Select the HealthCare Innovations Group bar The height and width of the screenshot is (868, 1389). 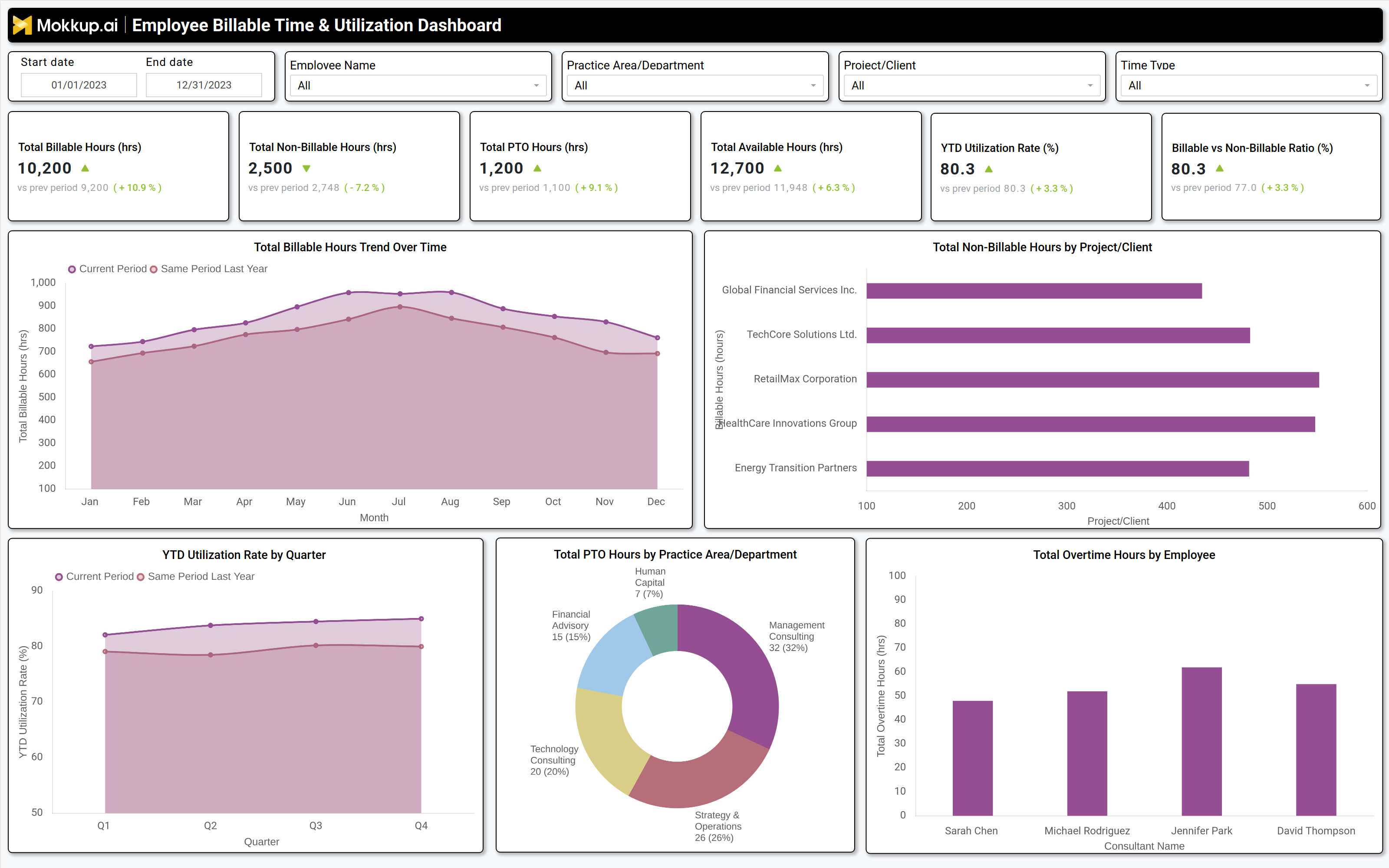coord(1090,424)
